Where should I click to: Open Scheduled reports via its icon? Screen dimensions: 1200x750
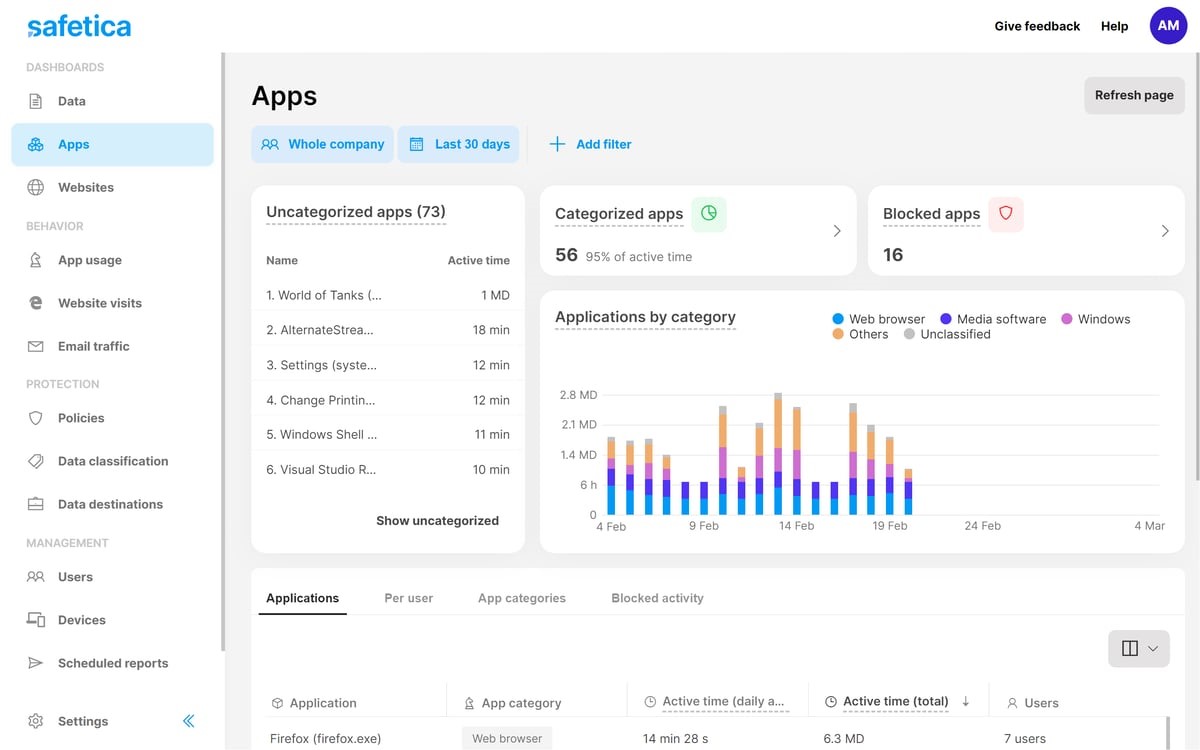35,663
